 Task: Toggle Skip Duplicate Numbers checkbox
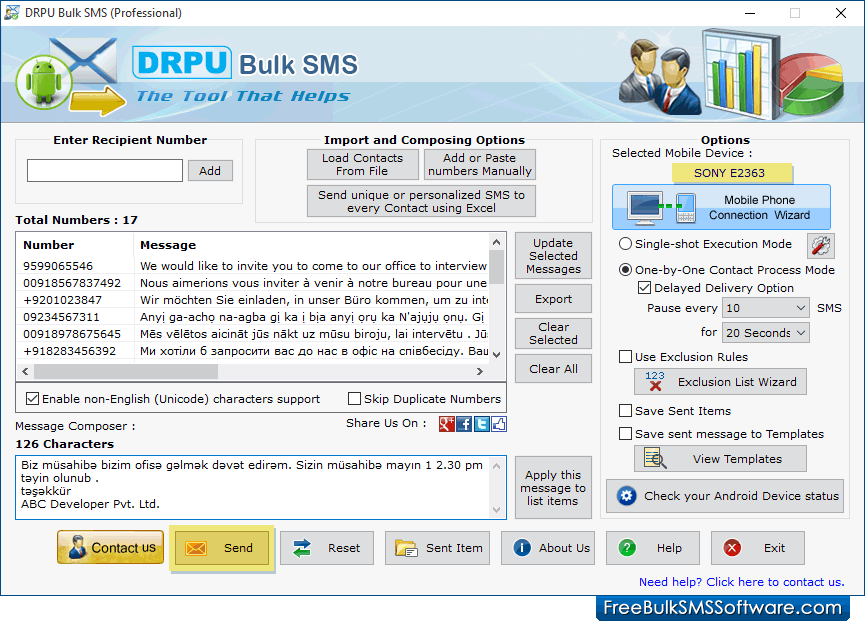(355, 398)
